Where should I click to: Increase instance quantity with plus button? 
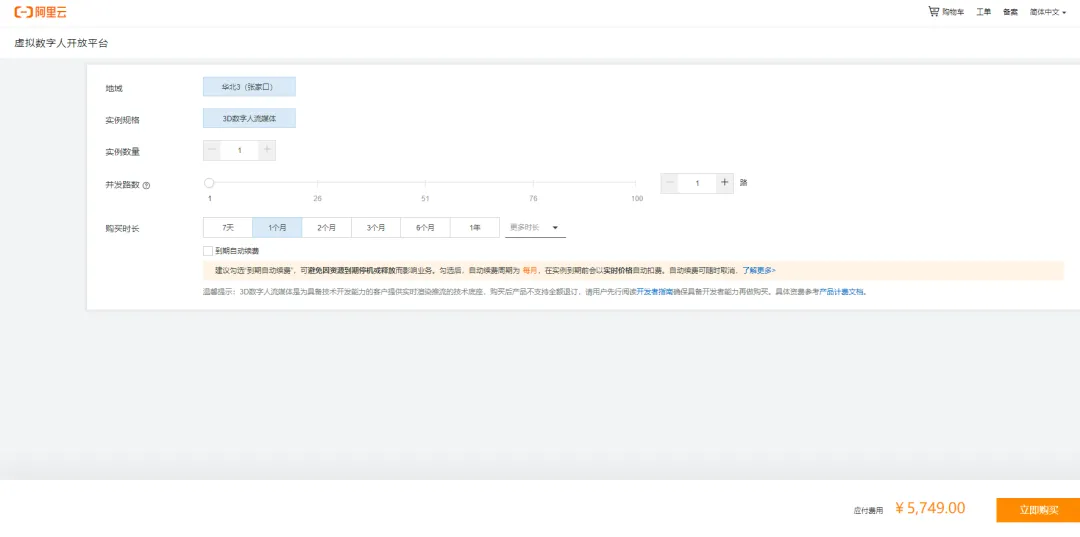pyautogui.click(x=267, y=150)
